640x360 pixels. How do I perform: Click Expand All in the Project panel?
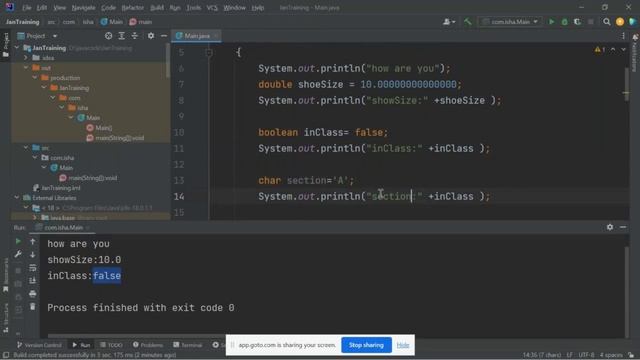tap(122, 36)
